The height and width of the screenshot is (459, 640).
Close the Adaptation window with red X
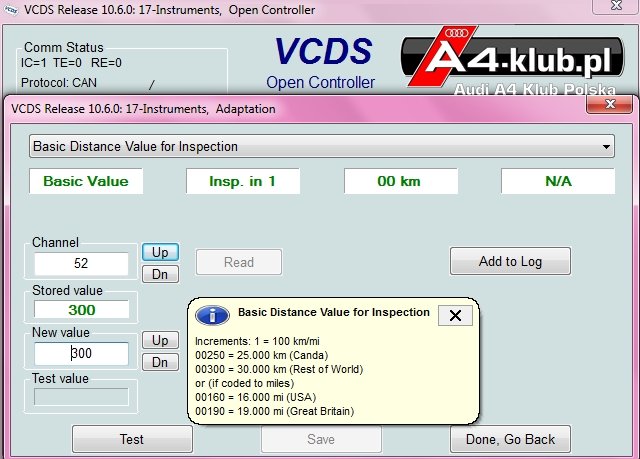coord(610,104)
